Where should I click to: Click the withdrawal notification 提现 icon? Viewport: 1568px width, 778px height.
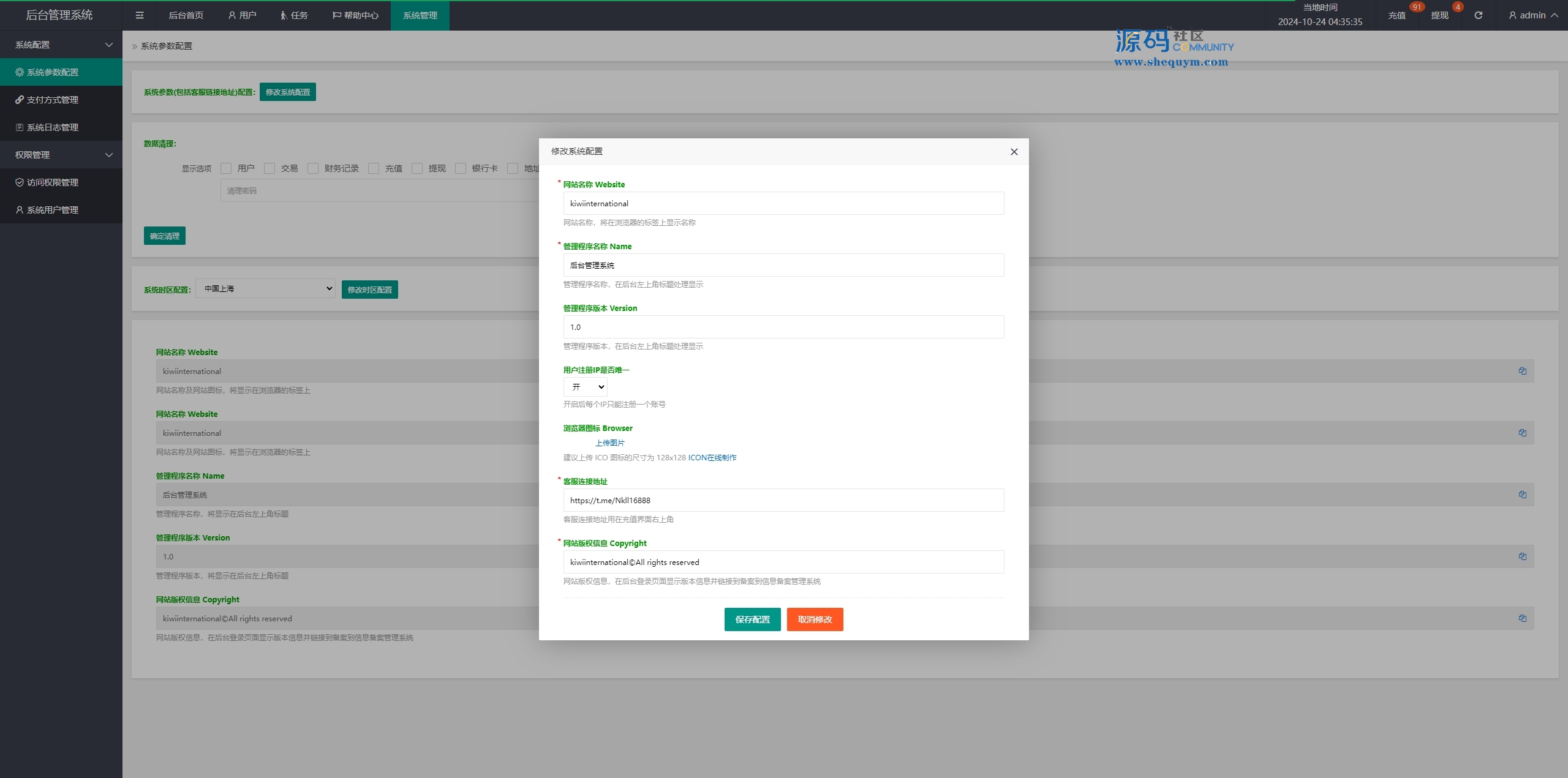click(1439, 15)
